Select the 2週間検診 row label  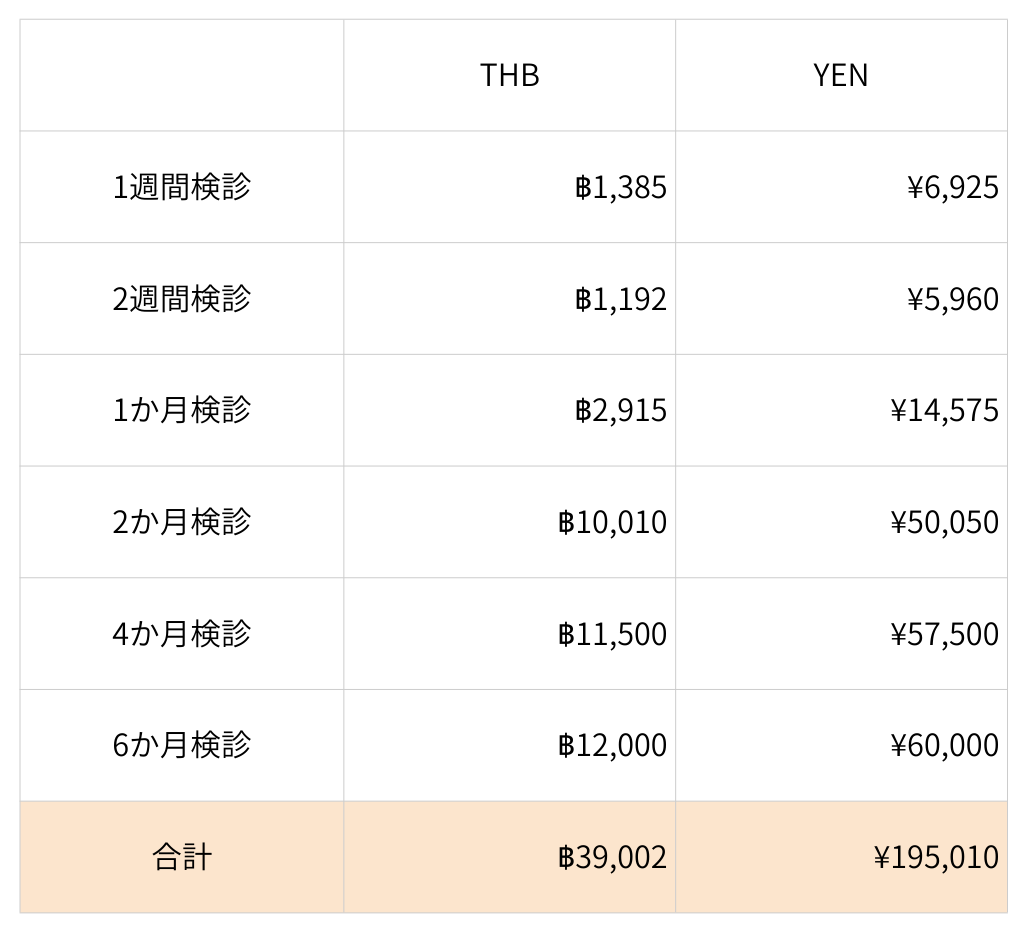(181, 299)
